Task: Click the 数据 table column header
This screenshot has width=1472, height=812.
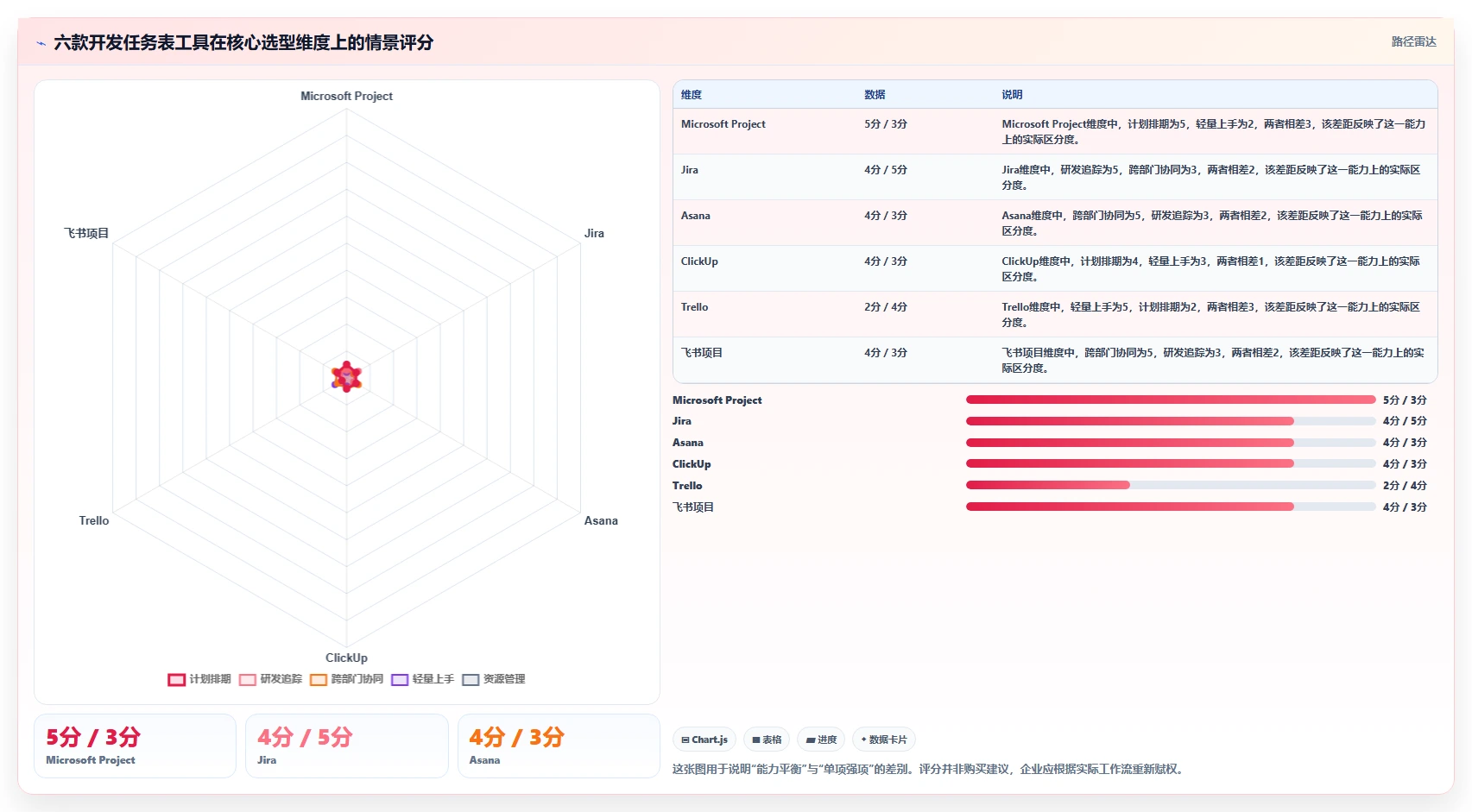Action: tap(875, 95)
